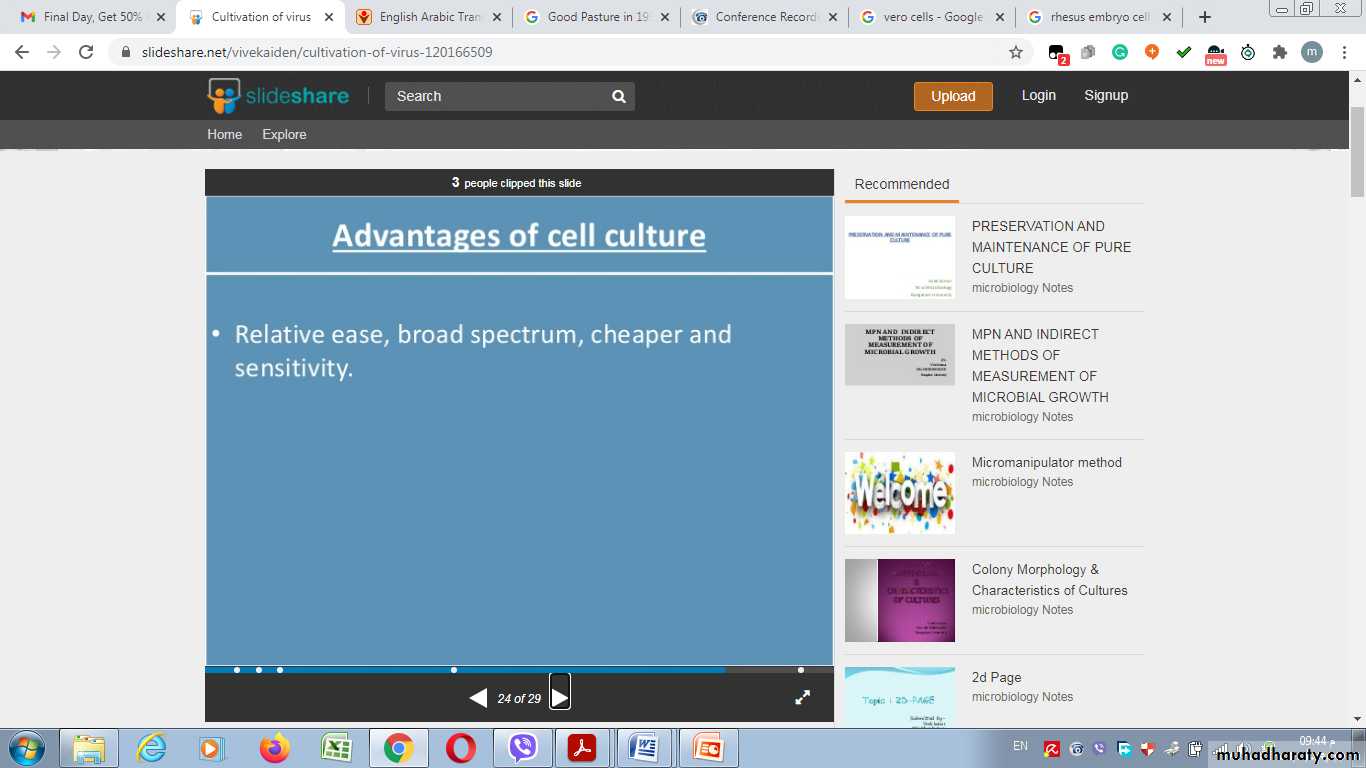Image resolution: width=1366 pixels, height=768 pixels.
Task: Go to the previous slide
Action: [478, 698]
